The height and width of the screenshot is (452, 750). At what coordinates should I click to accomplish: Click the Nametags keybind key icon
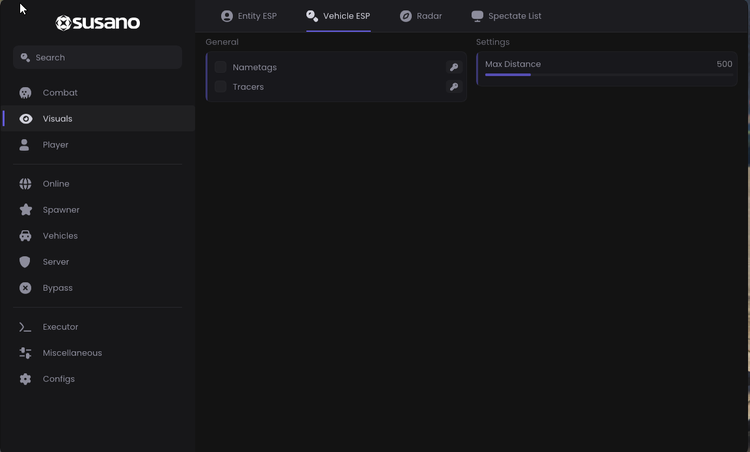click(x=453, y=67)
